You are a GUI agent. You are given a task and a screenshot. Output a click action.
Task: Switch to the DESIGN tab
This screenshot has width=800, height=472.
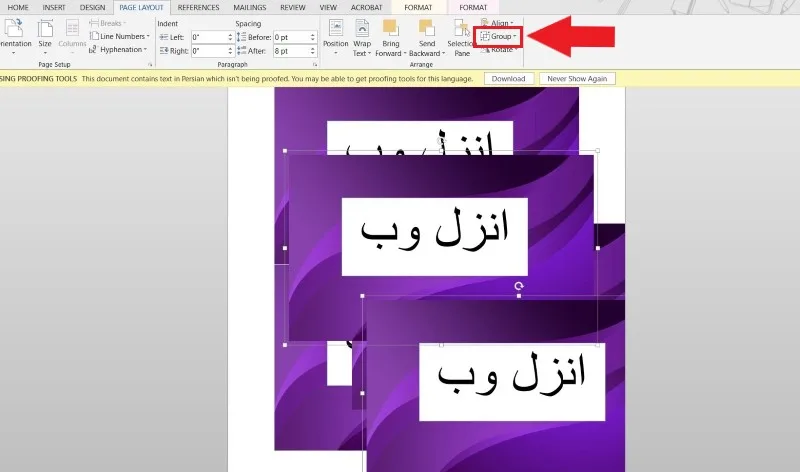(92, 7)
